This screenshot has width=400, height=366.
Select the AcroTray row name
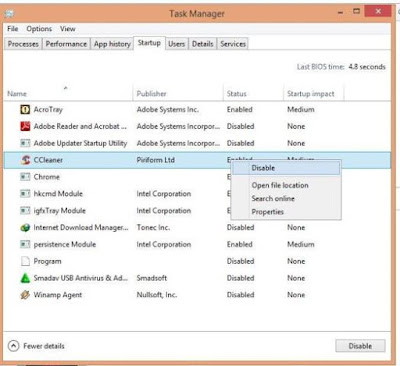[48, 110]
